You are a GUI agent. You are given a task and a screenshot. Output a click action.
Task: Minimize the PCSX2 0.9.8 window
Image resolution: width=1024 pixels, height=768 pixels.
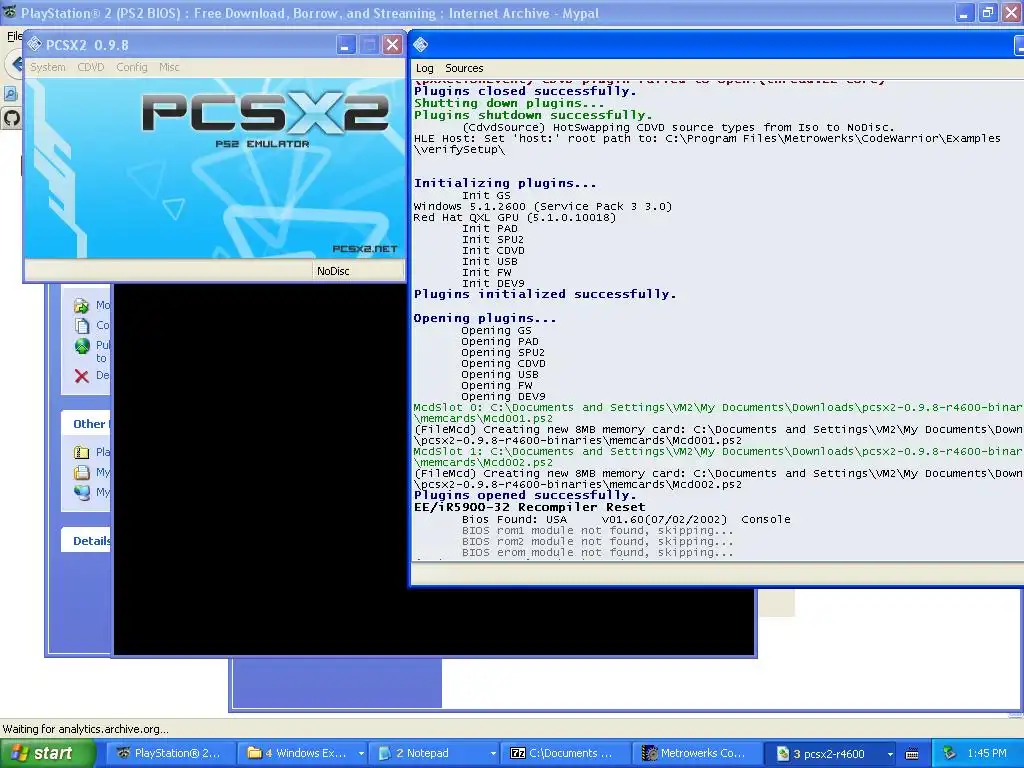[345, 45]
